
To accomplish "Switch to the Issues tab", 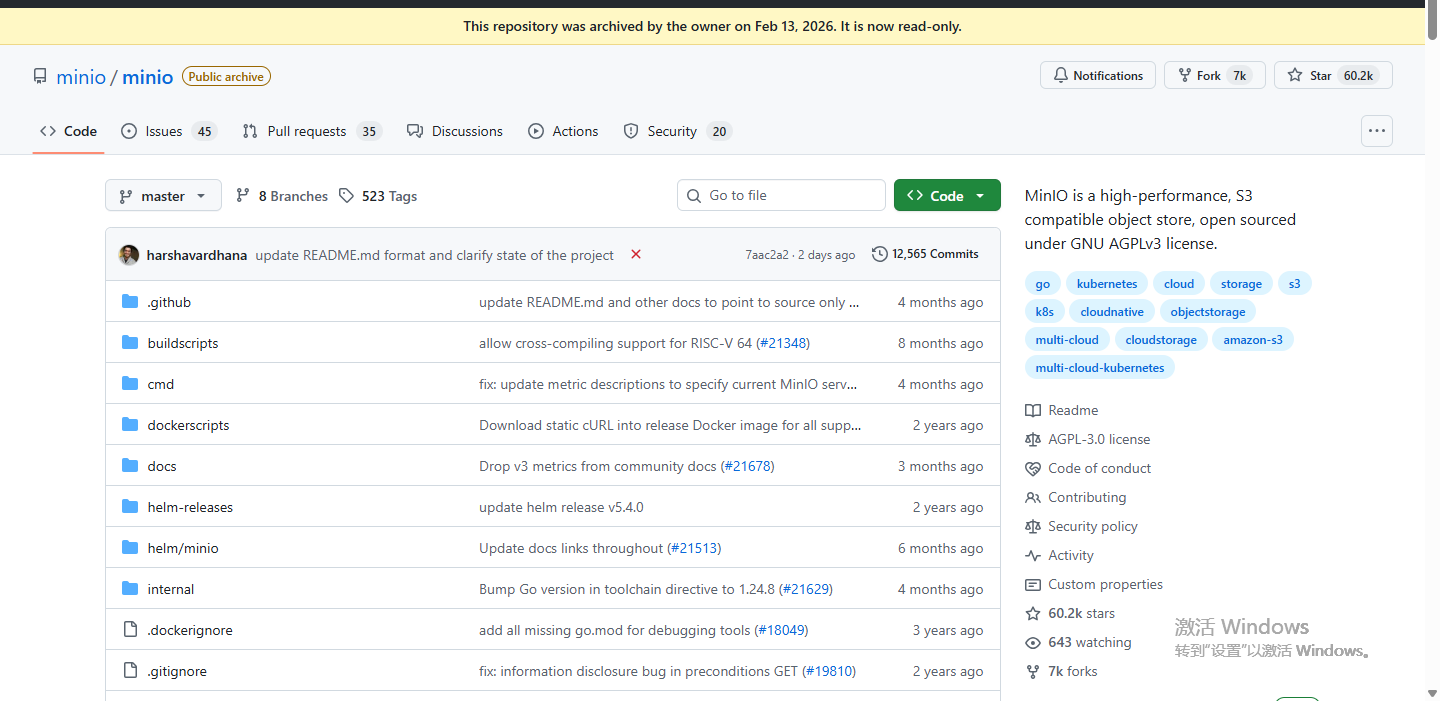I will [x=164, y=131].
